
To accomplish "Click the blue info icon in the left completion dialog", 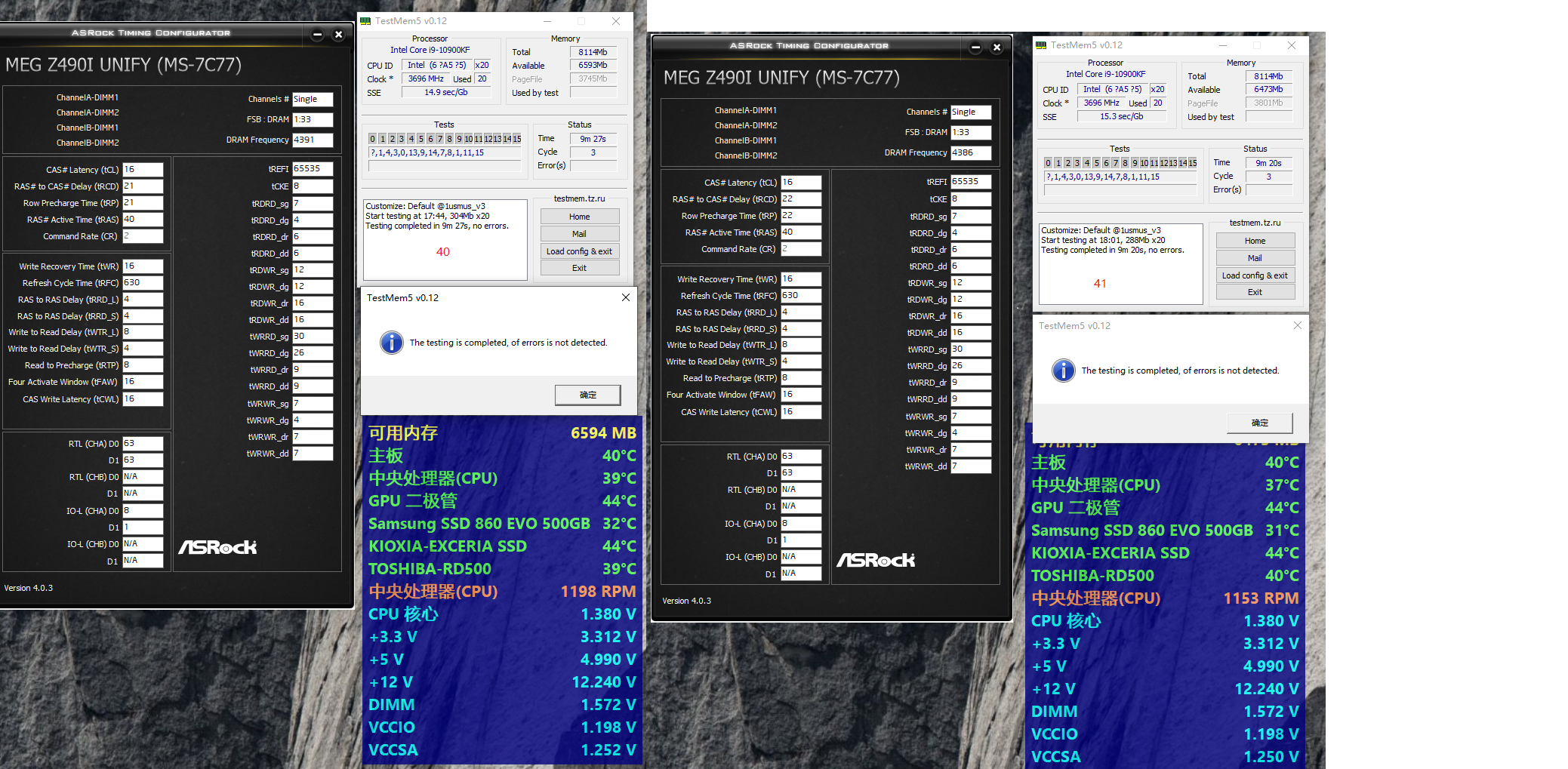I will pos(392,343).
